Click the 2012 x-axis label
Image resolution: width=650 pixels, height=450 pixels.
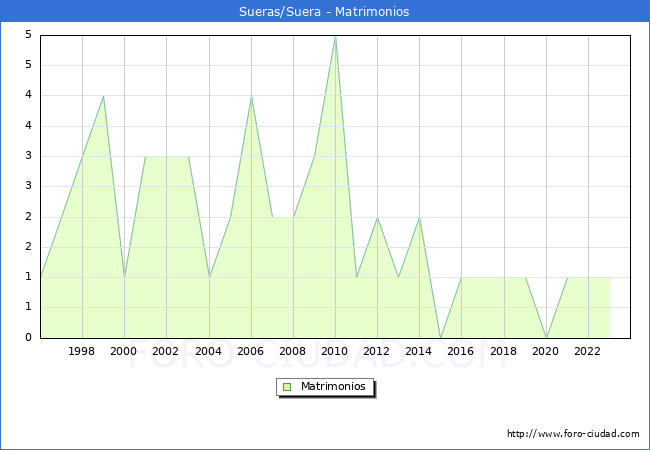point(376,351)
